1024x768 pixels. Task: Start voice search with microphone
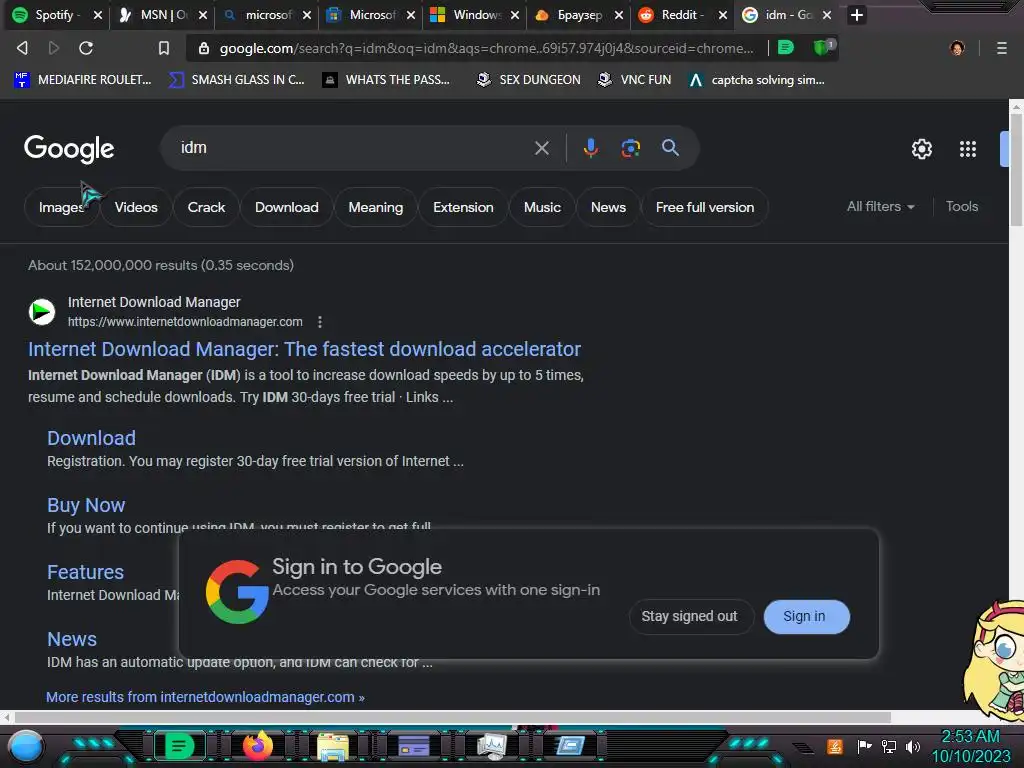coord(590,148)
